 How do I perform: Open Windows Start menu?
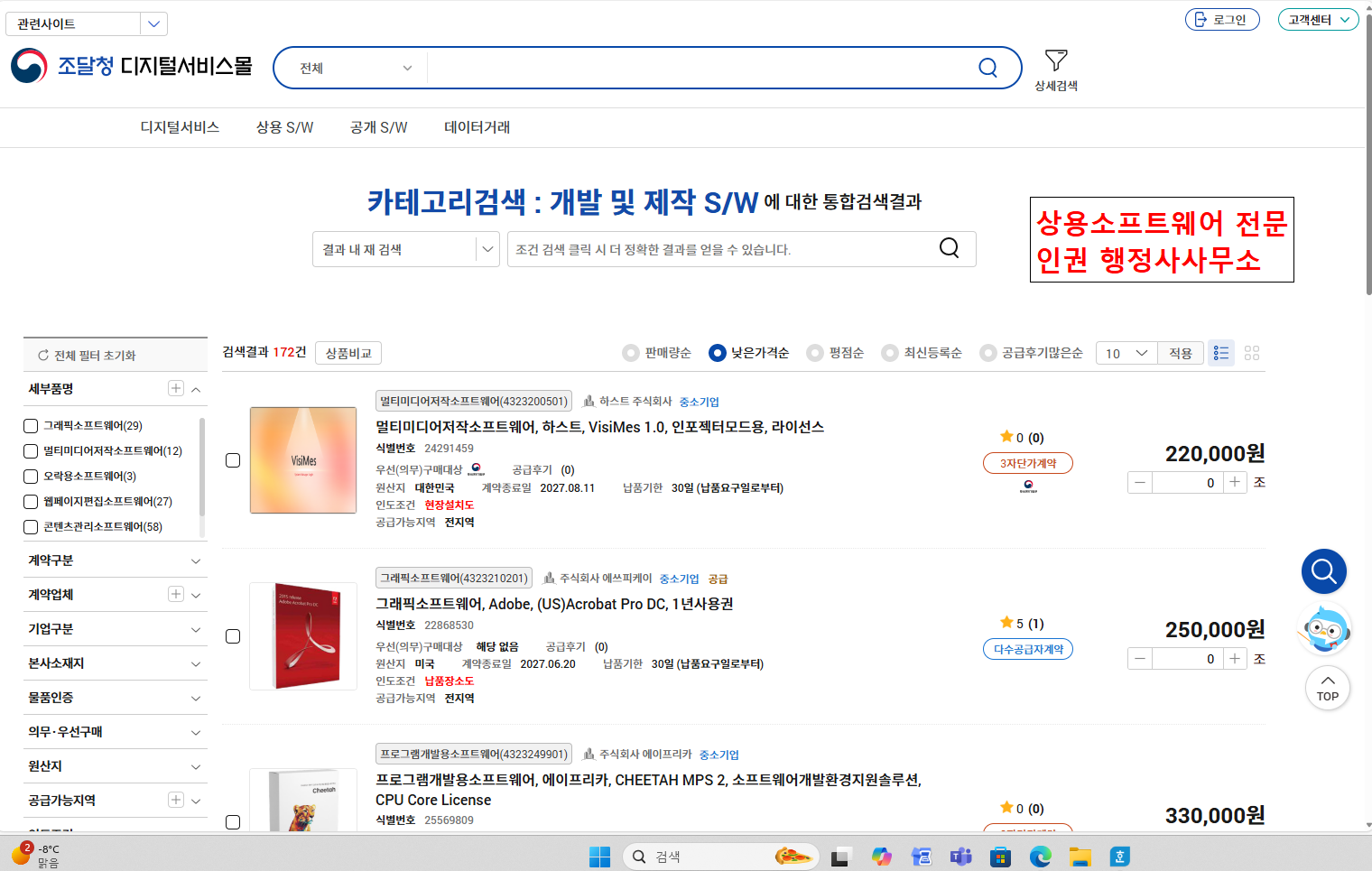click(x=599, y=857)
